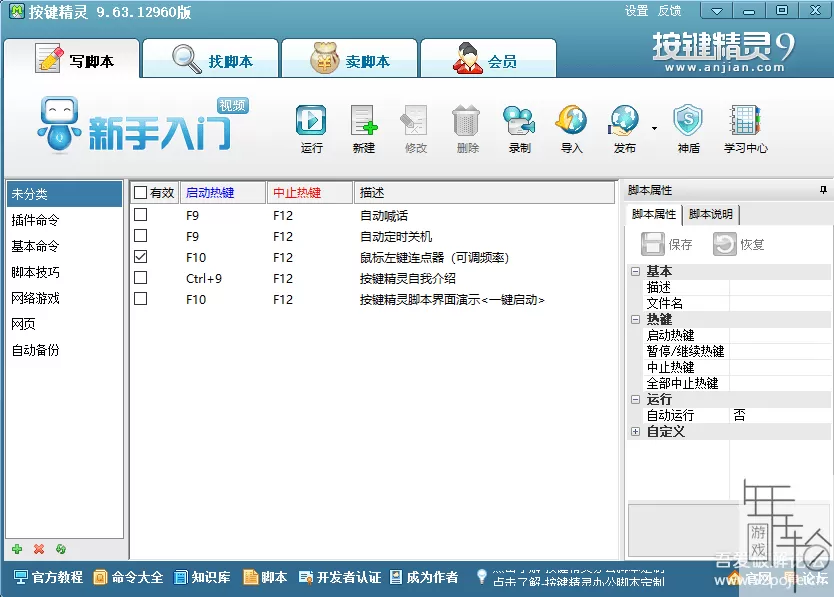834x597 pixels.
Task: Click the 启动热键 property value field
Action: (x=780, y=335)
